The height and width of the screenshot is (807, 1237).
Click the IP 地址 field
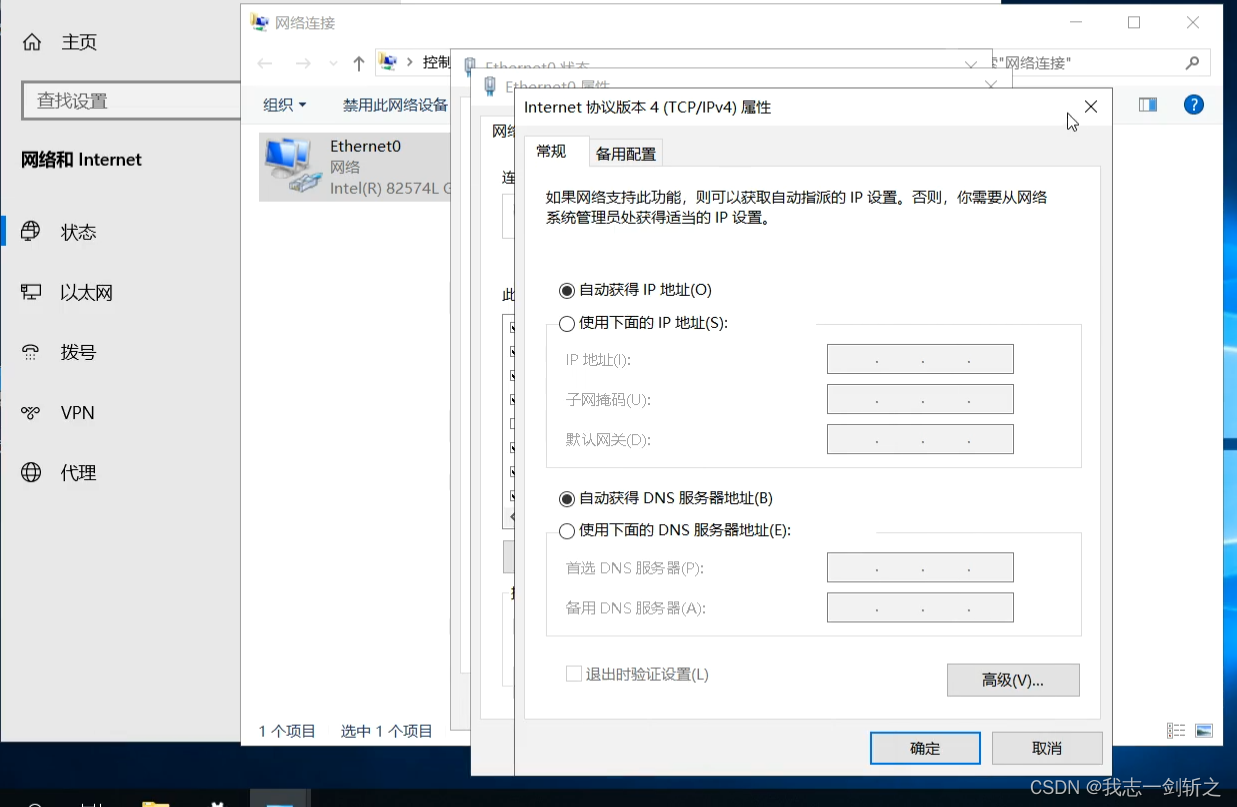click(920, 359)
